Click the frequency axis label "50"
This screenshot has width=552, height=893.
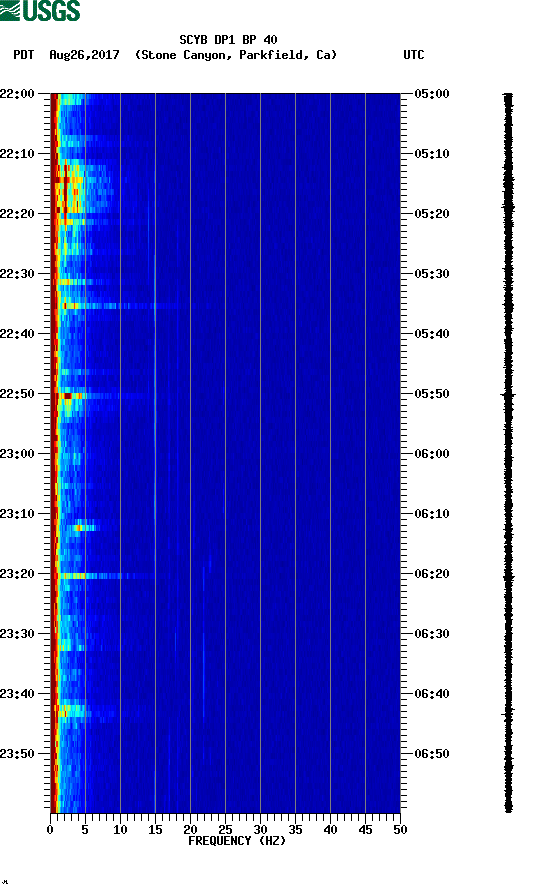click(400, 830)
